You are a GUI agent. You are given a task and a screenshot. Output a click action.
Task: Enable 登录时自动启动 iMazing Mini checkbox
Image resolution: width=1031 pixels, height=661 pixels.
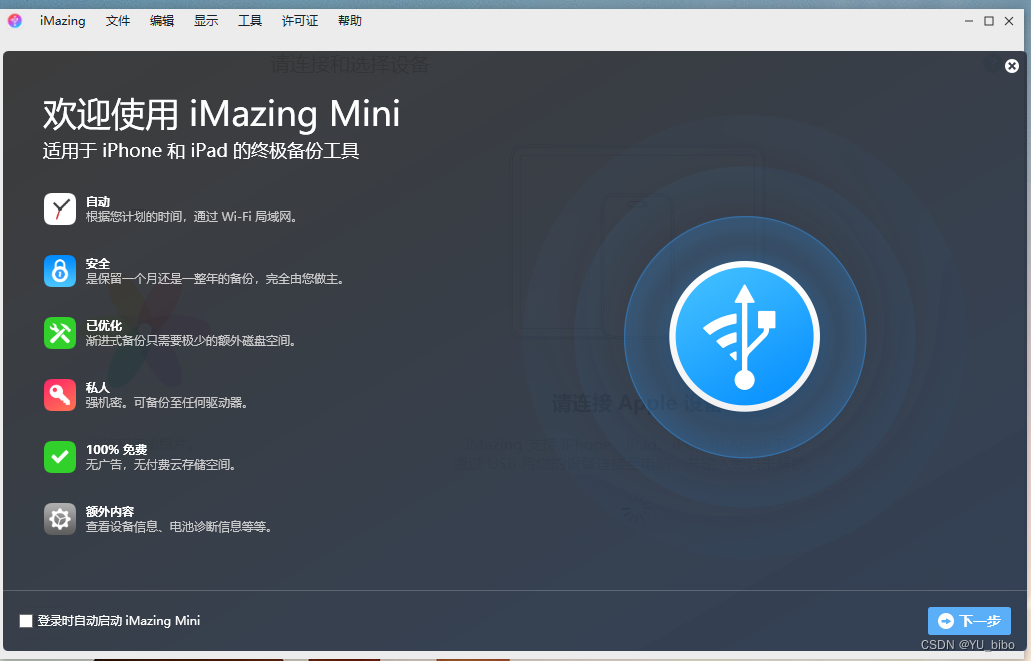[26, 621]
